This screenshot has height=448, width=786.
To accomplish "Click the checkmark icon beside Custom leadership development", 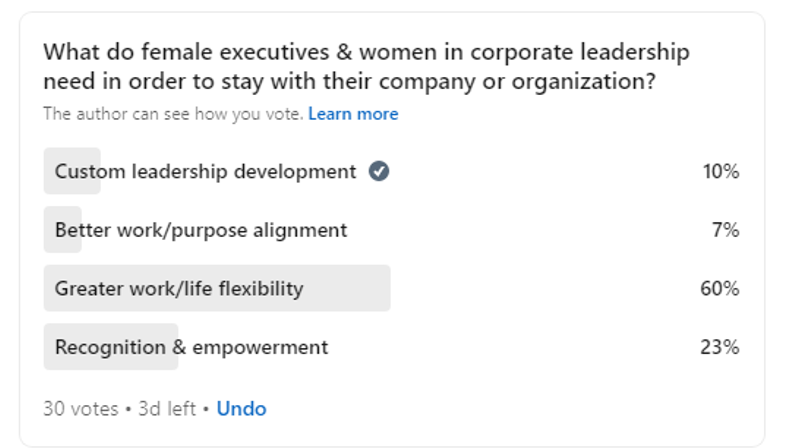I will coord(379,171).
